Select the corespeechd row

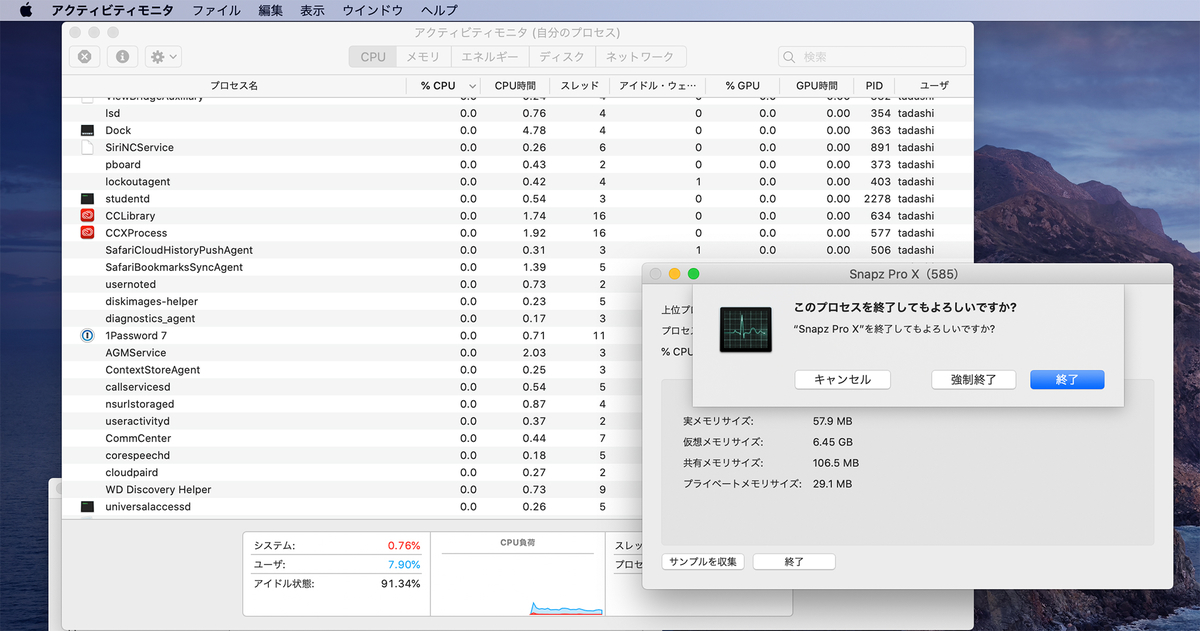click(352, 456)
